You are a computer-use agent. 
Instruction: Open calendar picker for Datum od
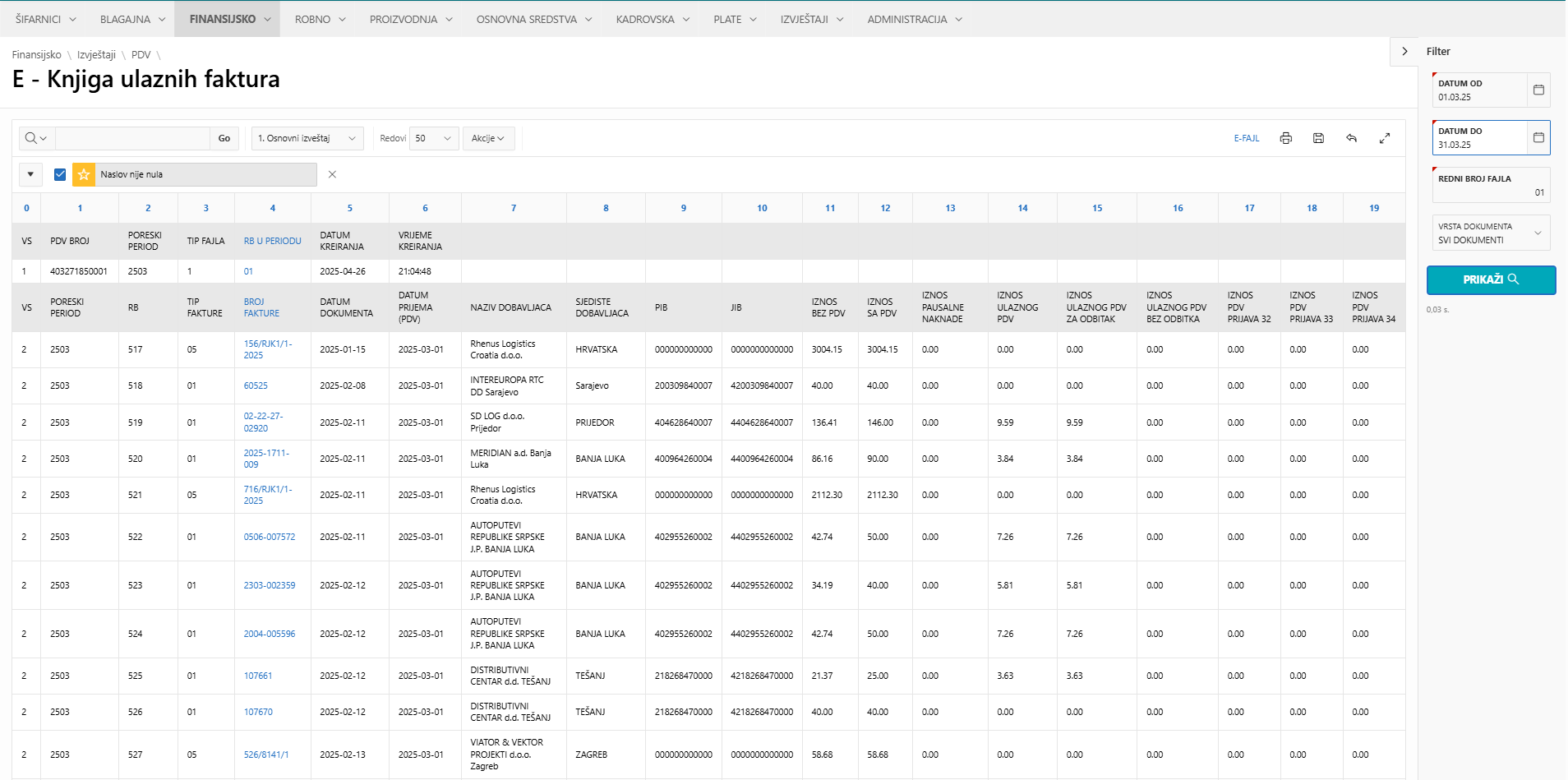click(x=1538, y=90)
